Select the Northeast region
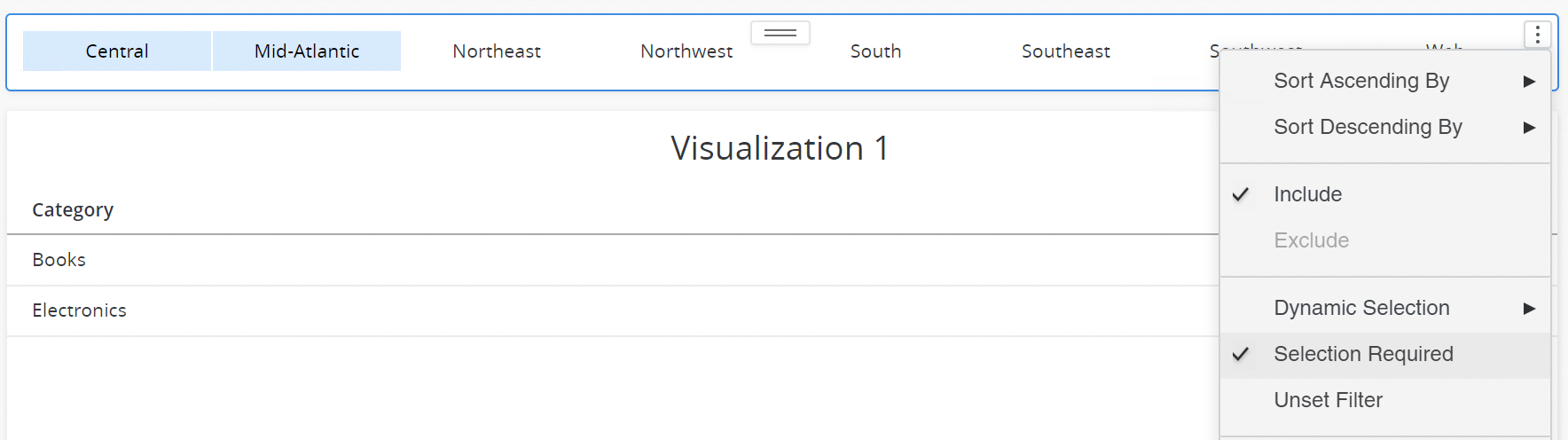 (x=497, y=51)
